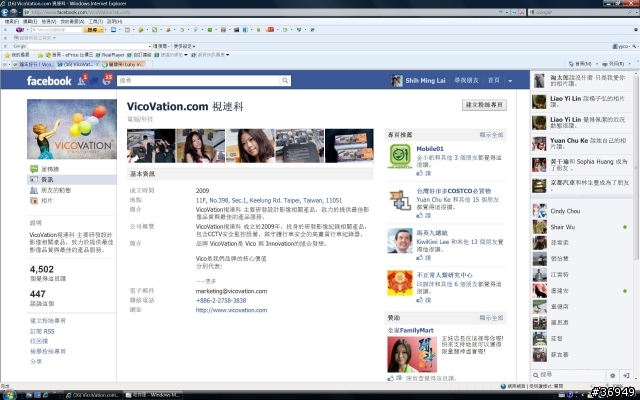The image size is (640, 400).
Task: Open chat with Cindy Chou
Action: pyautogui.click(x=582, y=211)
